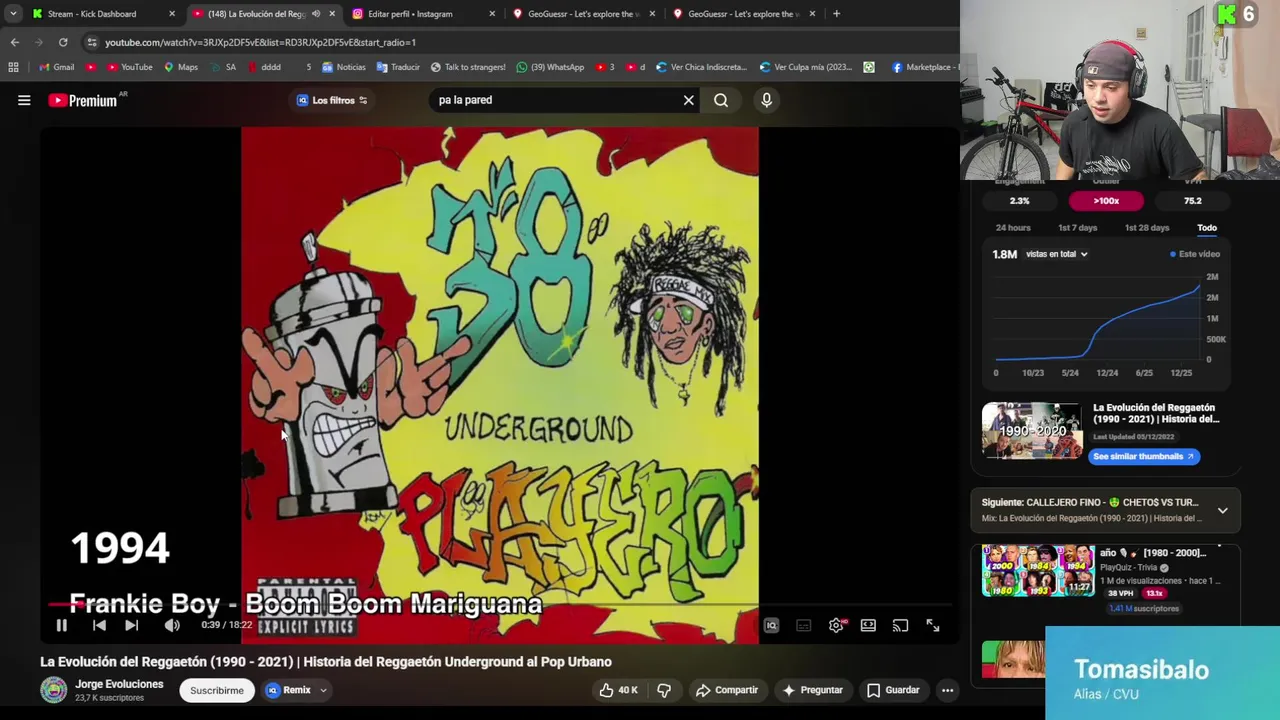Pause the video with the pause button
Screen dimensions: 1280x720
pyautogui.click(x=61, y=625)
